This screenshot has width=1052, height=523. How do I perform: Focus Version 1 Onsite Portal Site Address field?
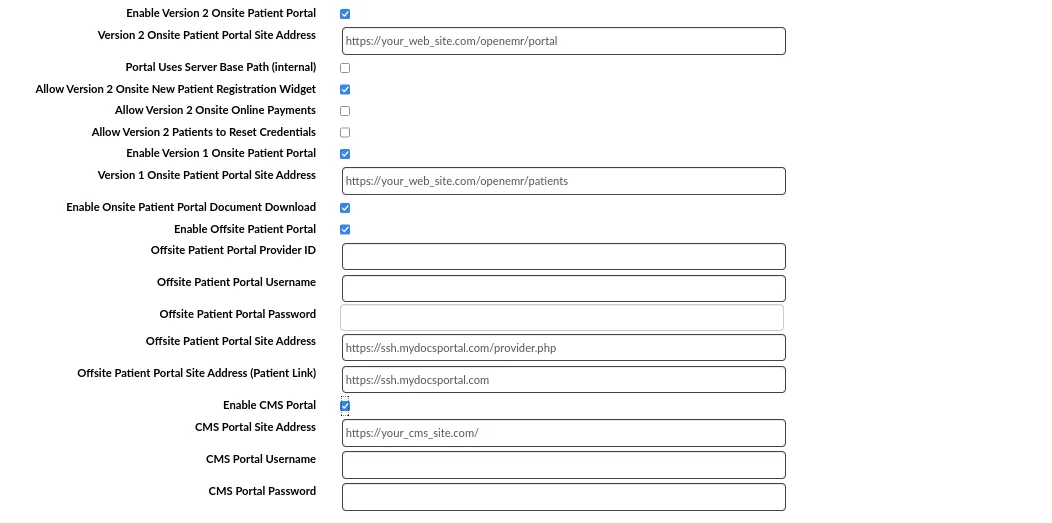coord(563,181)
